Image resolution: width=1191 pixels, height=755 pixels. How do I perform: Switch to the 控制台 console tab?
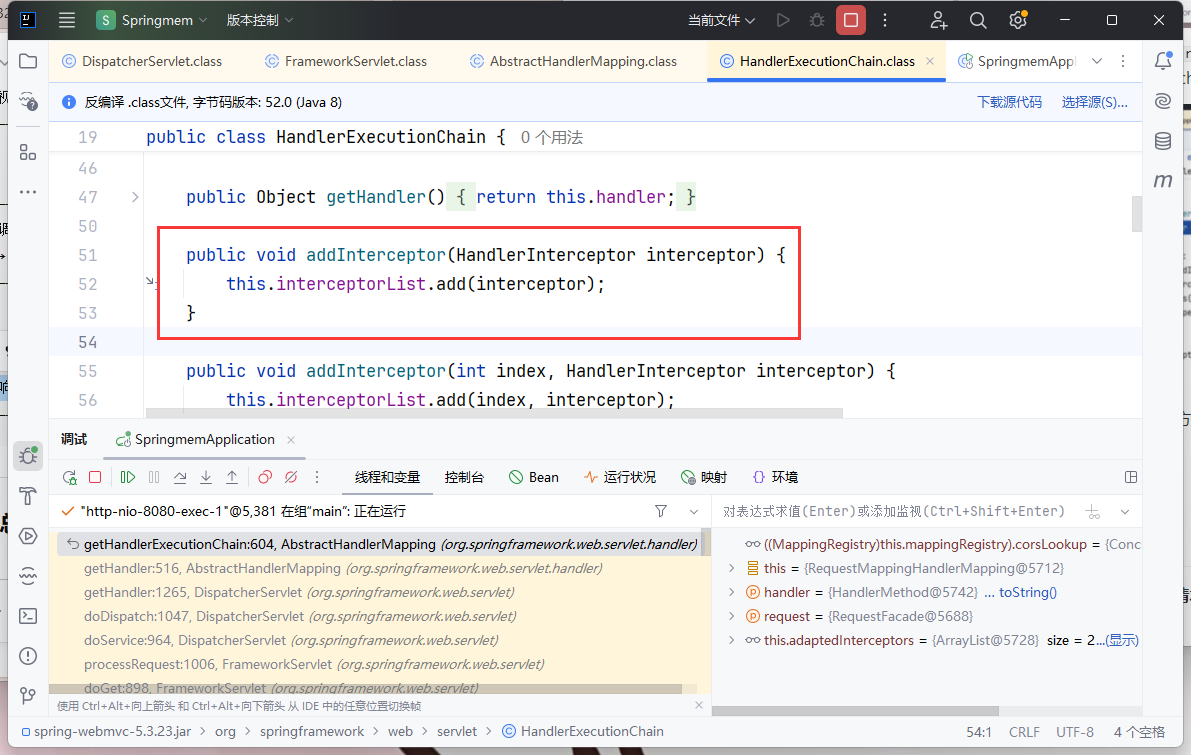(x=464, y=478)
